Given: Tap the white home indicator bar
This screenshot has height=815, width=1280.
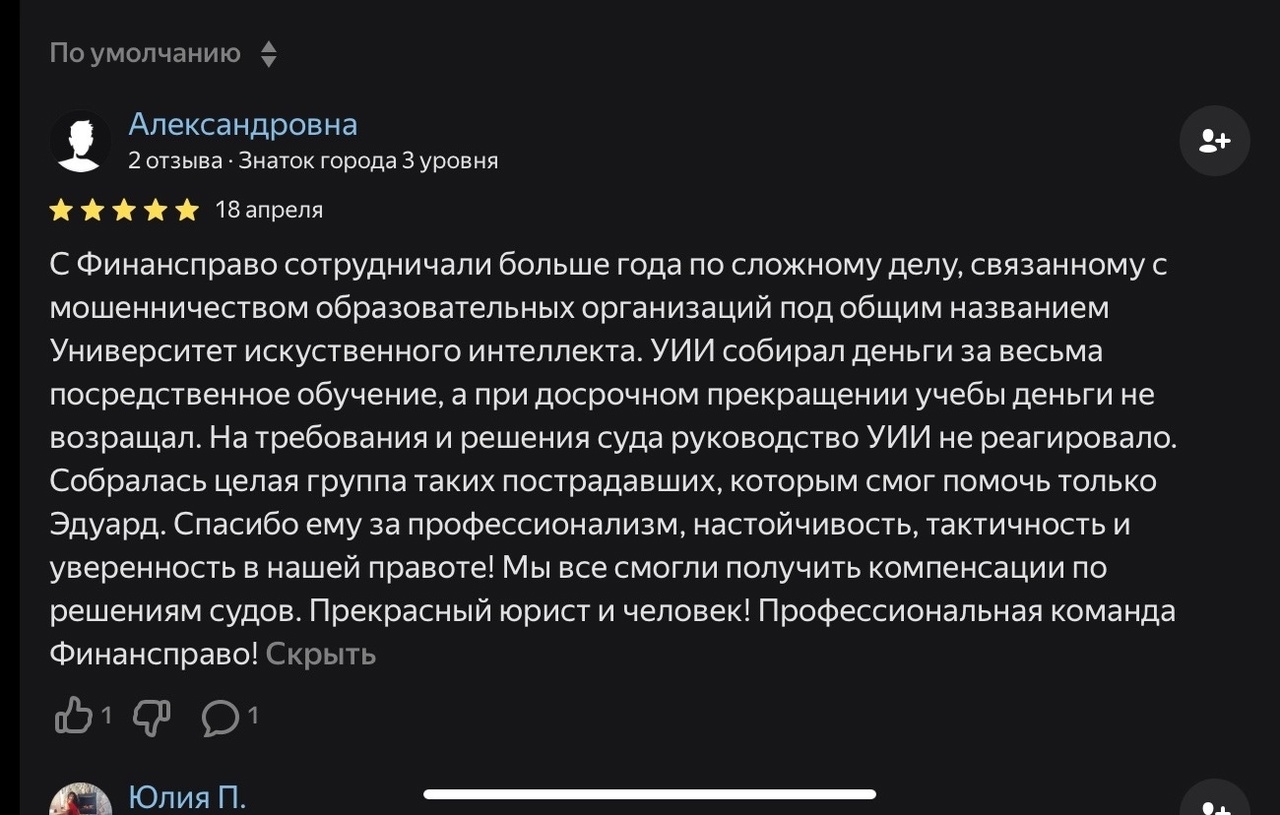Looking at the screenshot, I should tap(650, 794).
